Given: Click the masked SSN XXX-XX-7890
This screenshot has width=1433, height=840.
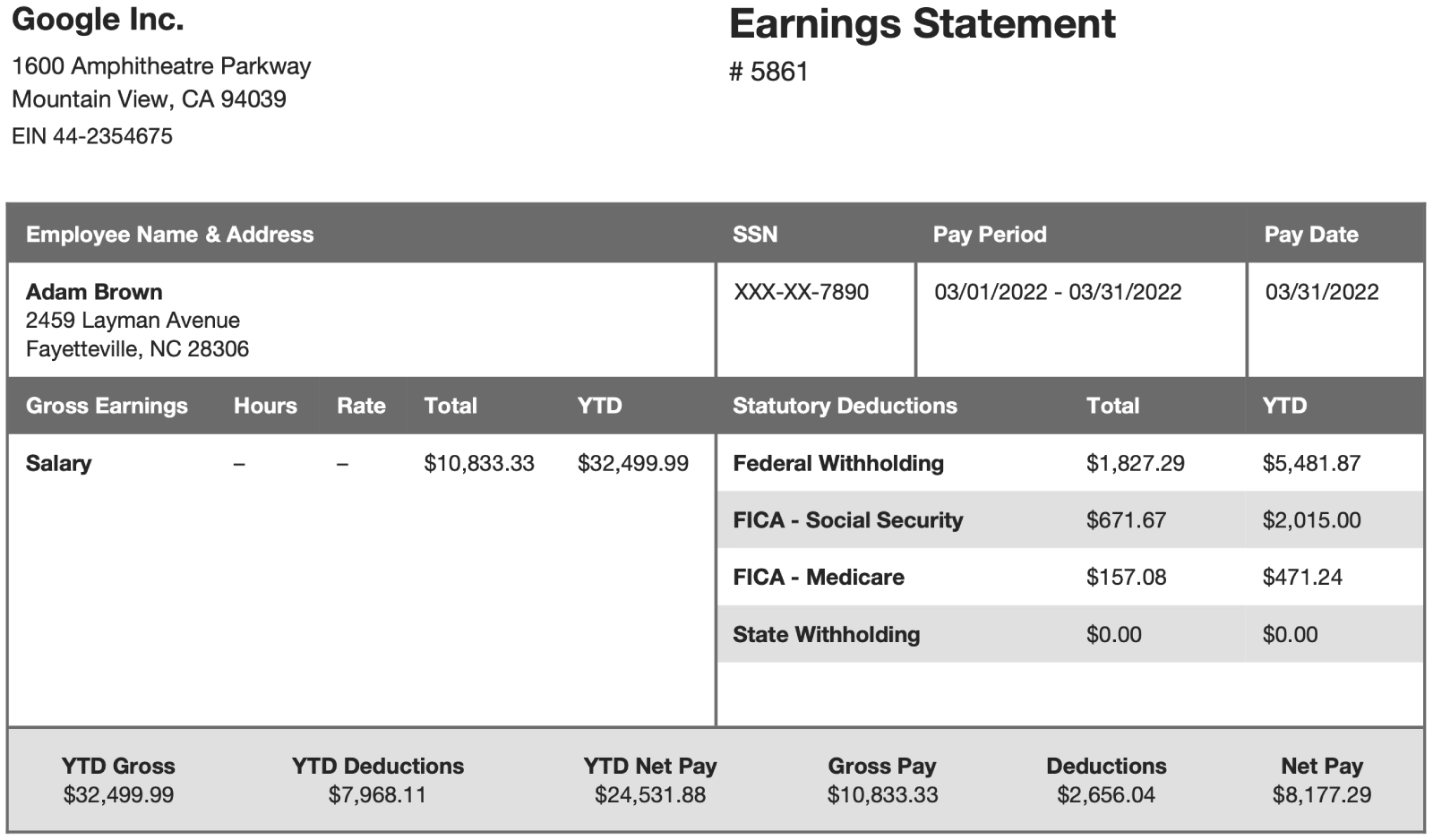Looking at the screenshot, I should tap(801, 292).
